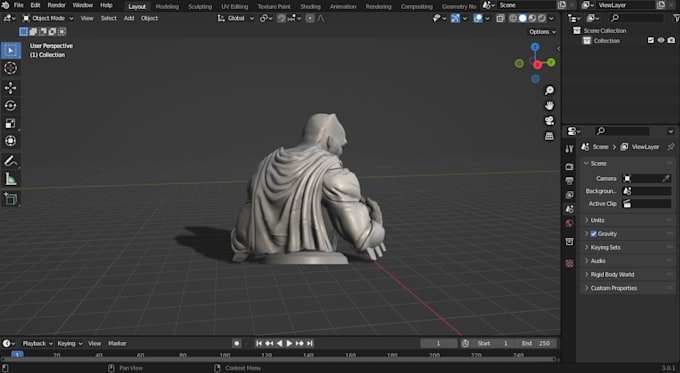
Task: Choose the Move tool
Action: tap(11, 88)
